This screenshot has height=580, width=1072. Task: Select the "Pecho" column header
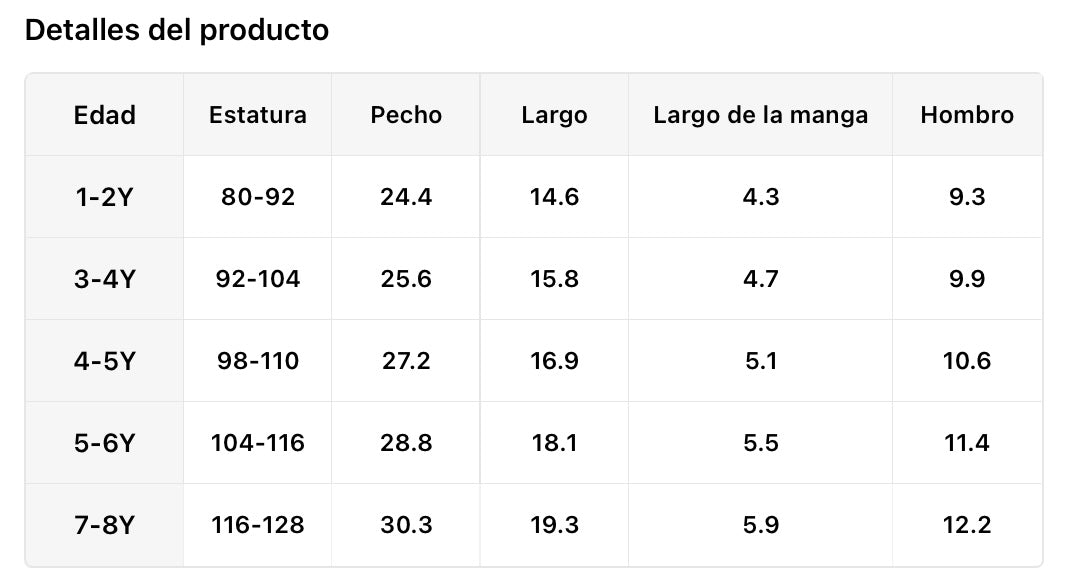(x=406, y=115)
